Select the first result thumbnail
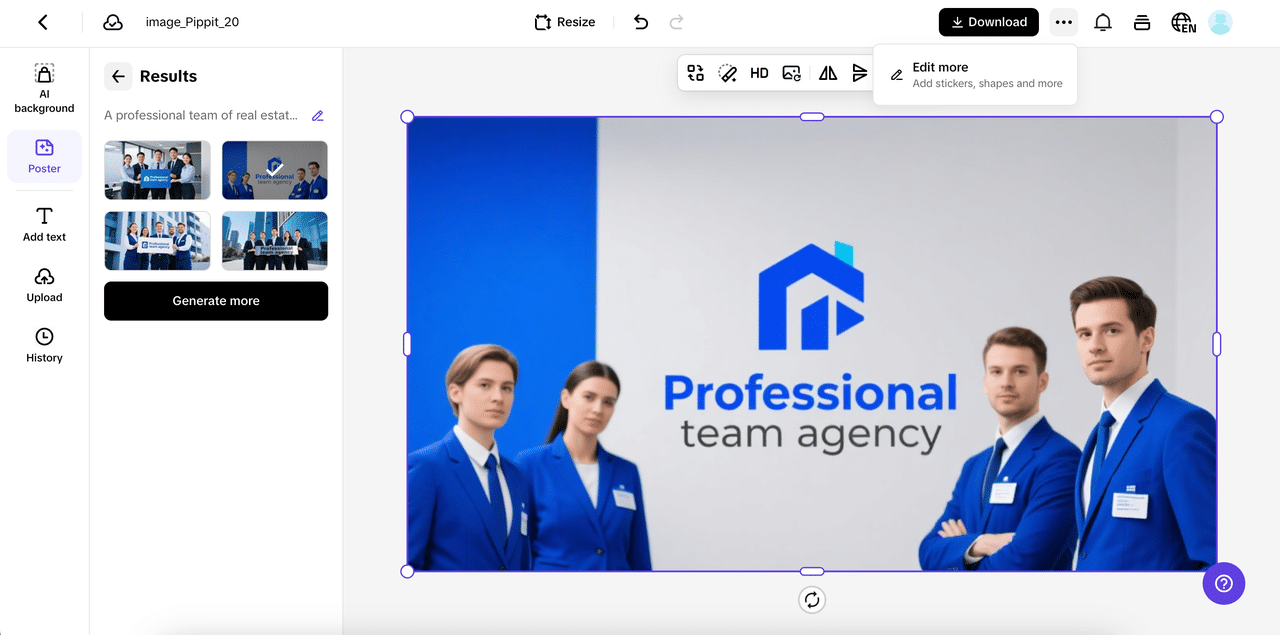Viewport: 1280px width, 635px height. [157, 170]
